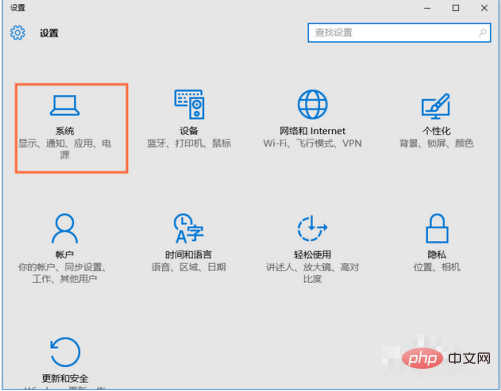Click the 你的帐户、同步设置 description
This screenshot has width=501, height=391.
pyautogui.click(x=62, y=273)
